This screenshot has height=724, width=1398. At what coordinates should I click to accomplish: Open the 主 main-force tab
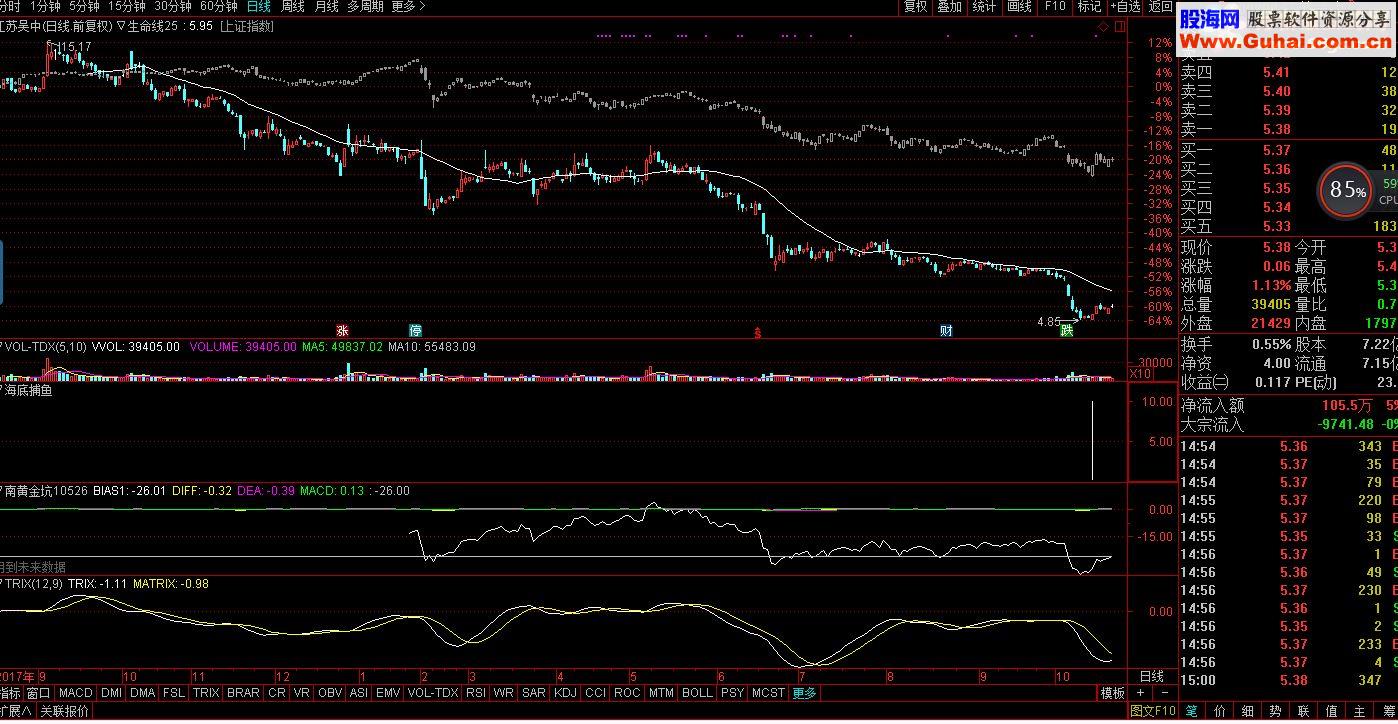point(1360,711)
